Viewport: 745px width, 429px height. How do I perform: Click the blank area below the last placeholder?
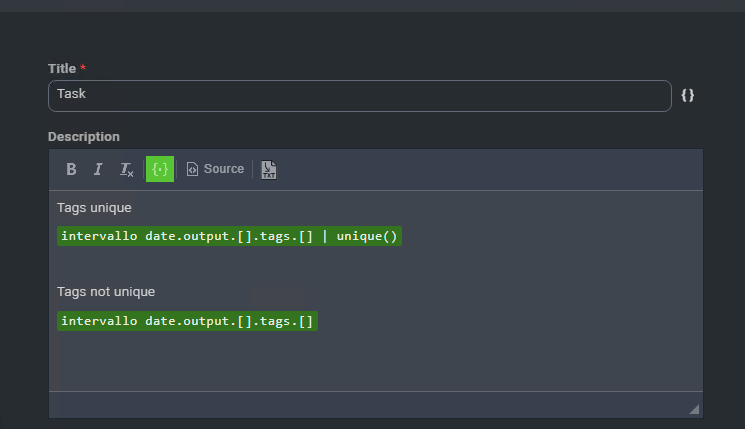click(x=375, y=360)
